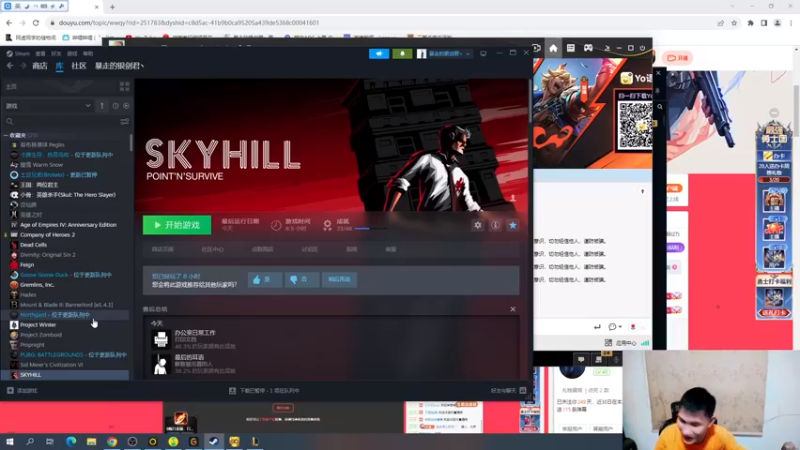The height and width of the screenshot is (450, 800).
Task: Open File Explorer from taskbar
Action: coord(91,441)
